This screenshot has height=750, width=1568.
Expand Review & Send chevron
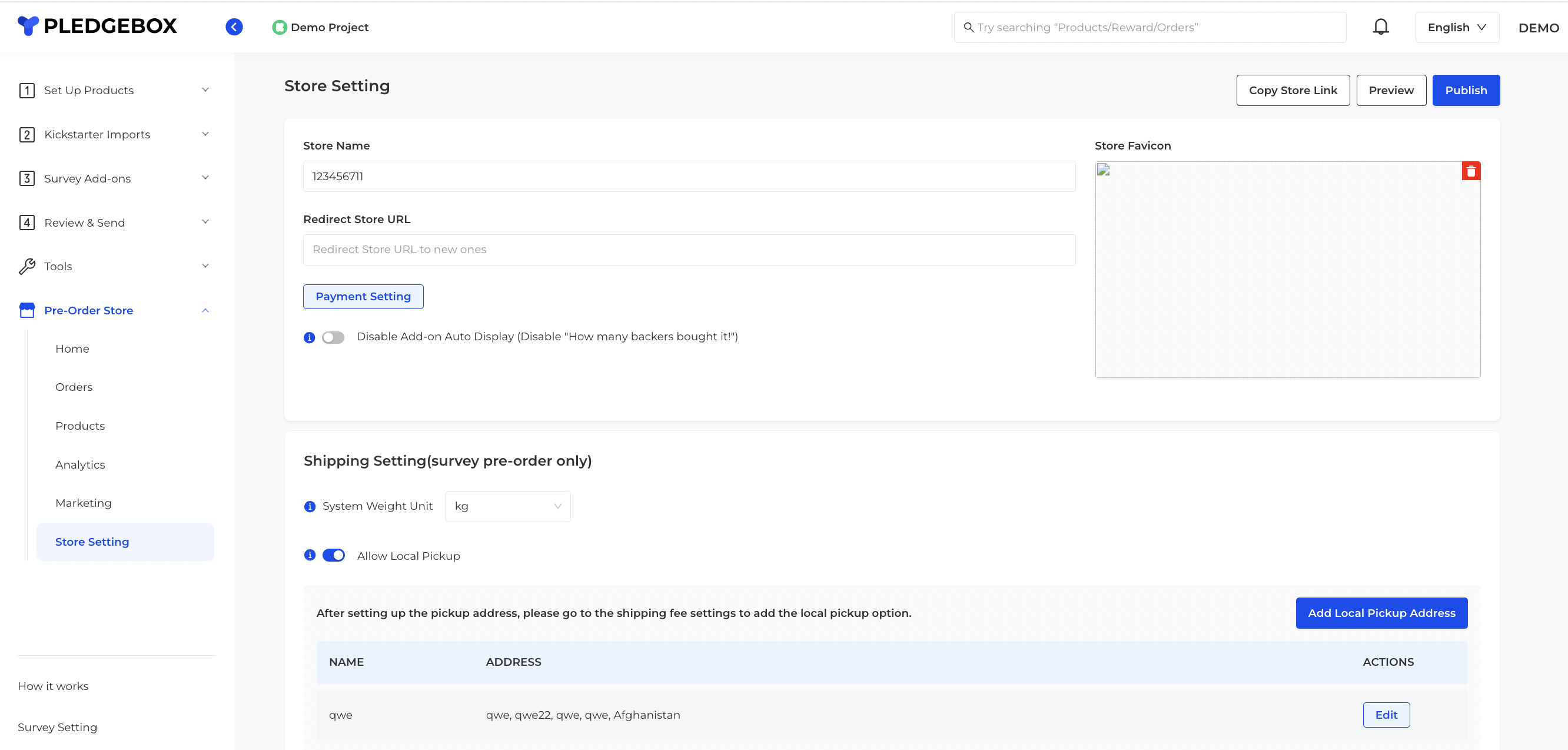coord(205,221)
